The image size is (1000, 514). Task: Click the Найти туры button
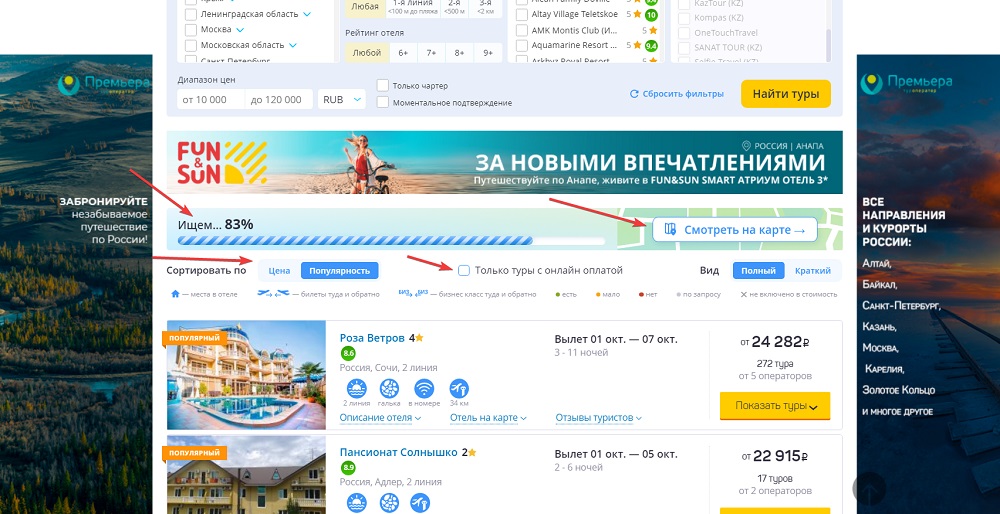point(786,94)
